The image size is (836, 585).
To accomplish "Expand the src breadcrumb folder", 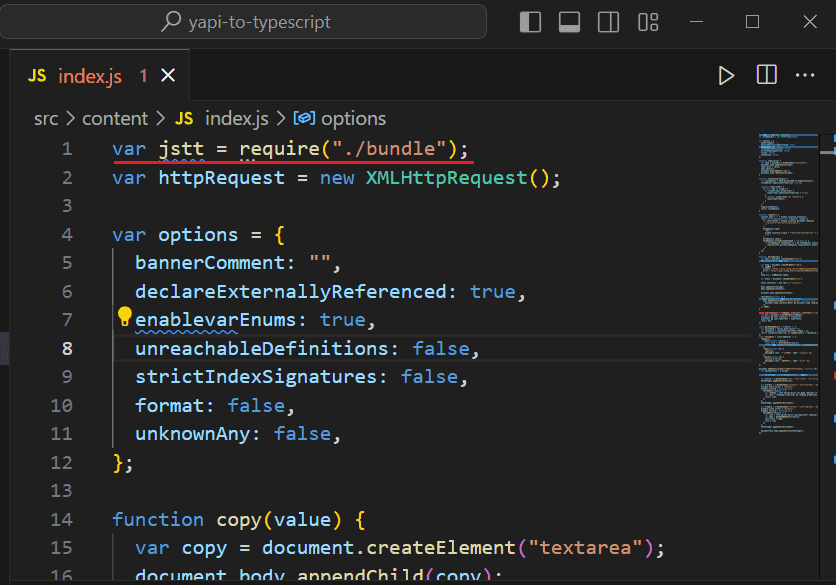I will pos(46,118).
